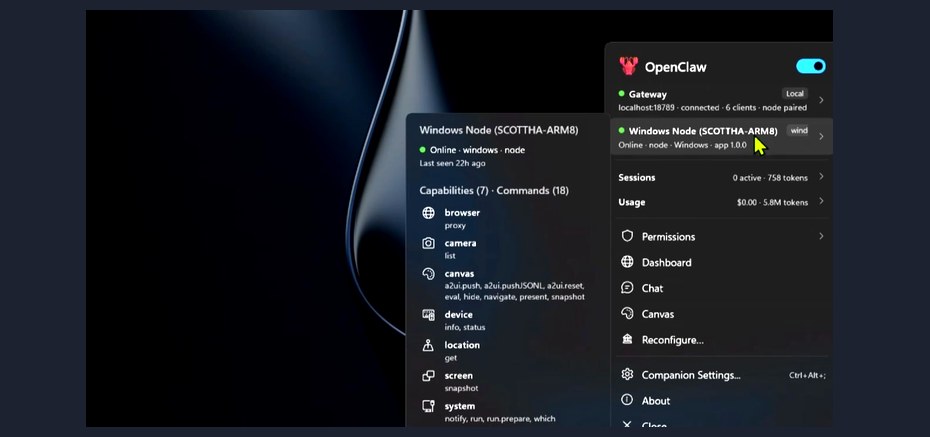Click the device capability label

pyautogui.click(x=458, y=315)
